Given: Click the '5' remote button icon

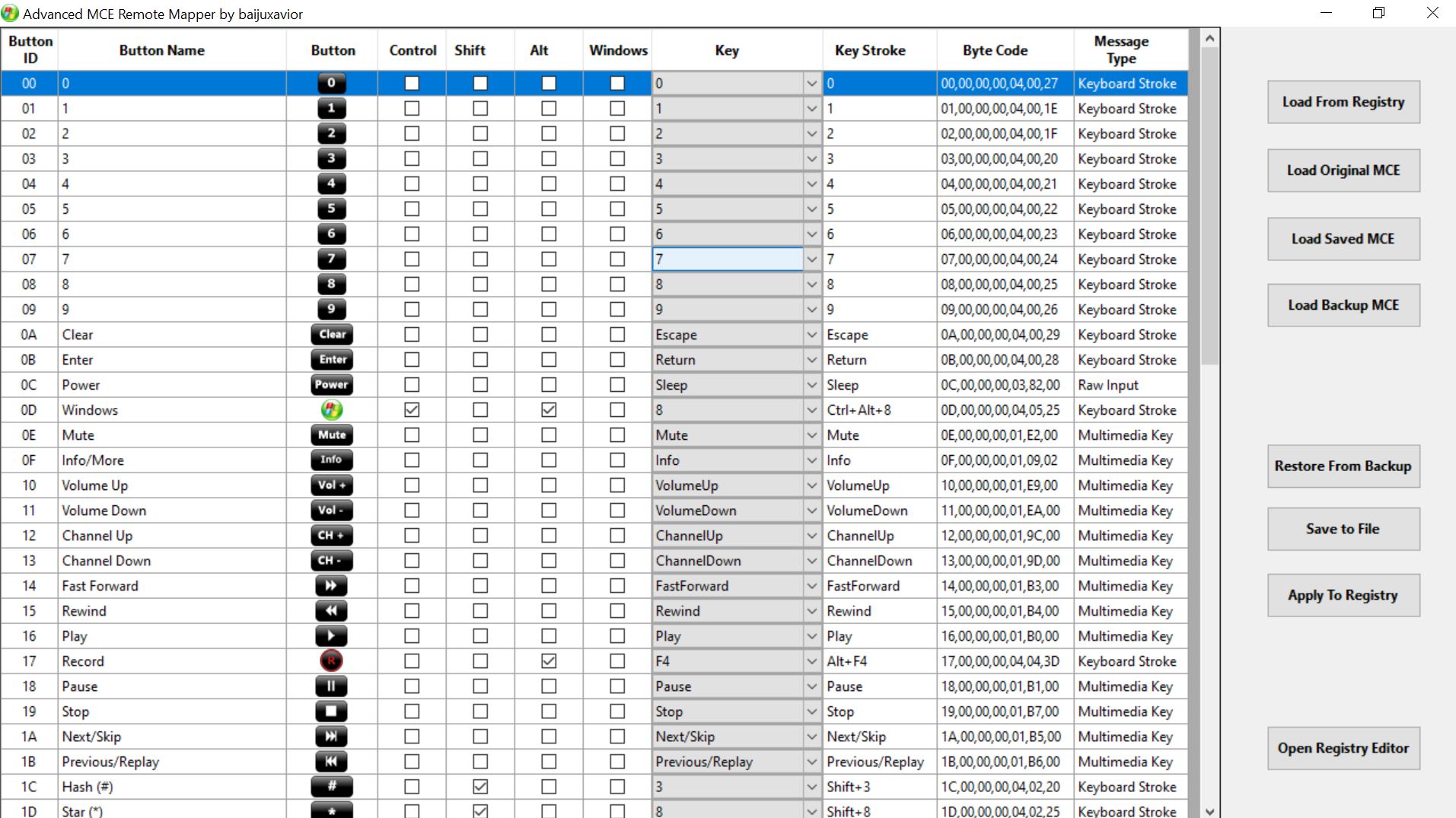Looking at the screenshot, I should pyautogui.click(x=331, y=208).
